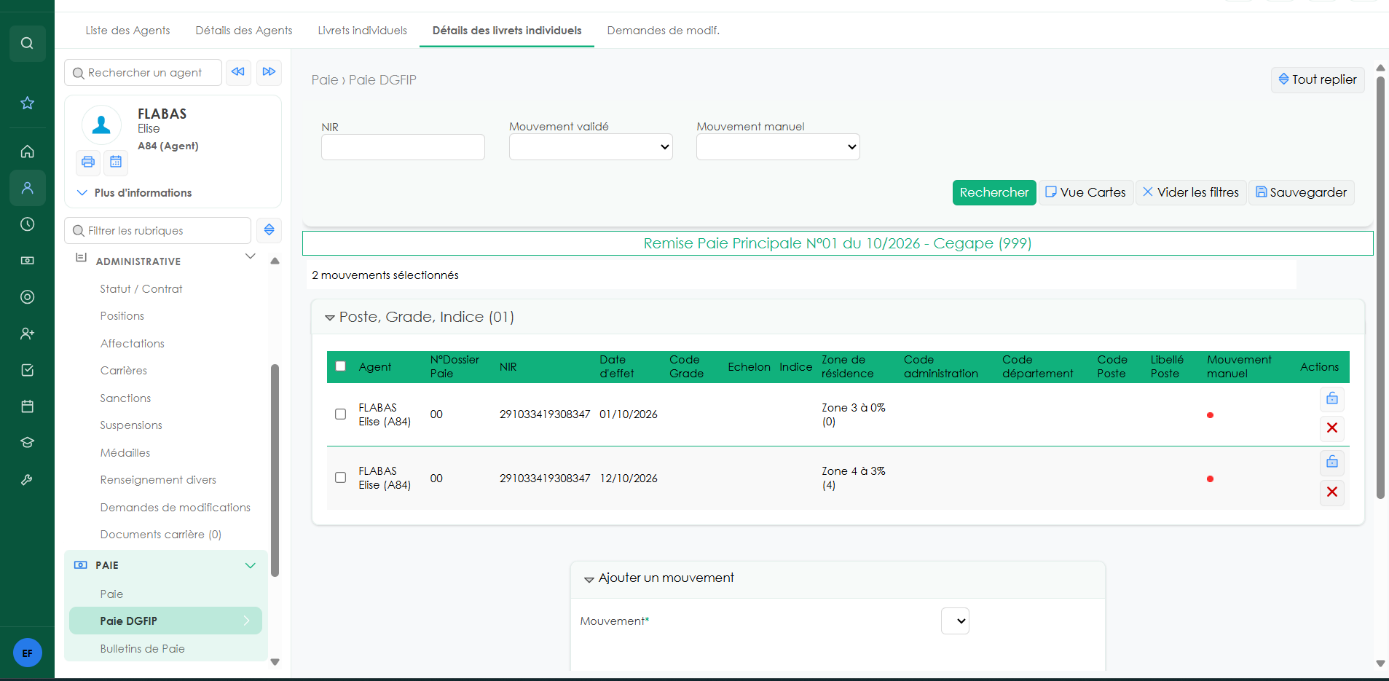Check the box for the Zone 3 à 0% row
1389x681 pixels.
340,414
